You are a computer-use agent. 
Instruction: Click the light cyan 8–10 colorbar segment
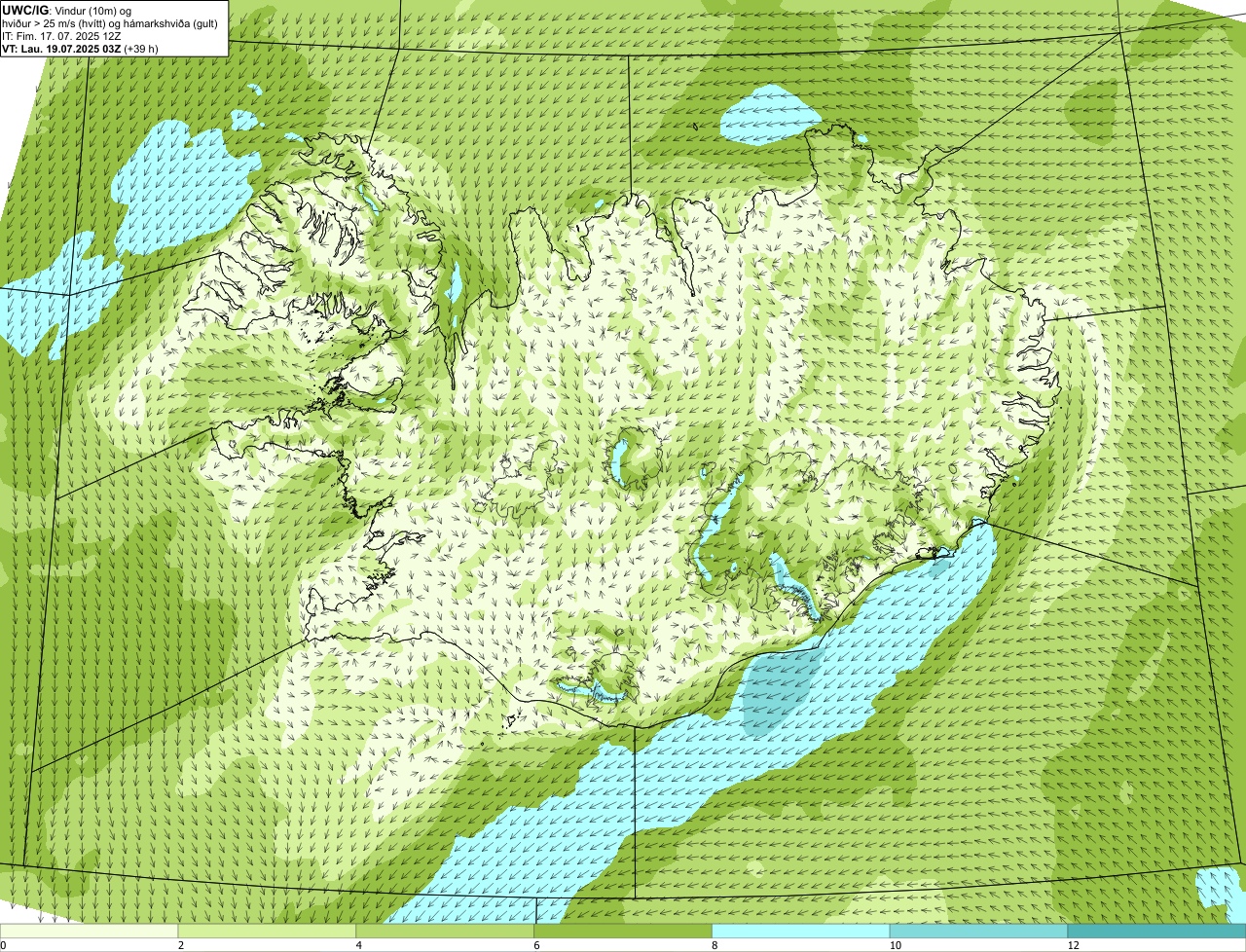[x=802, y=931]
